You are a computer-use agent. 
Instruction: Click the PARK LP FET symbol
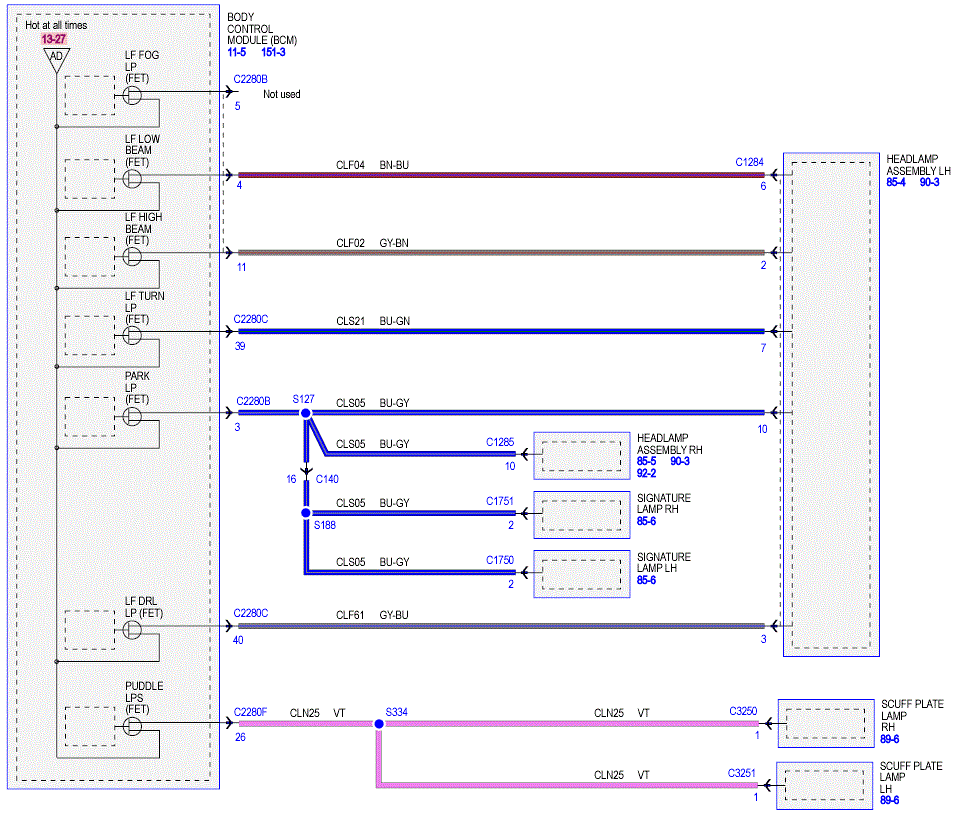tap(132, 416)
